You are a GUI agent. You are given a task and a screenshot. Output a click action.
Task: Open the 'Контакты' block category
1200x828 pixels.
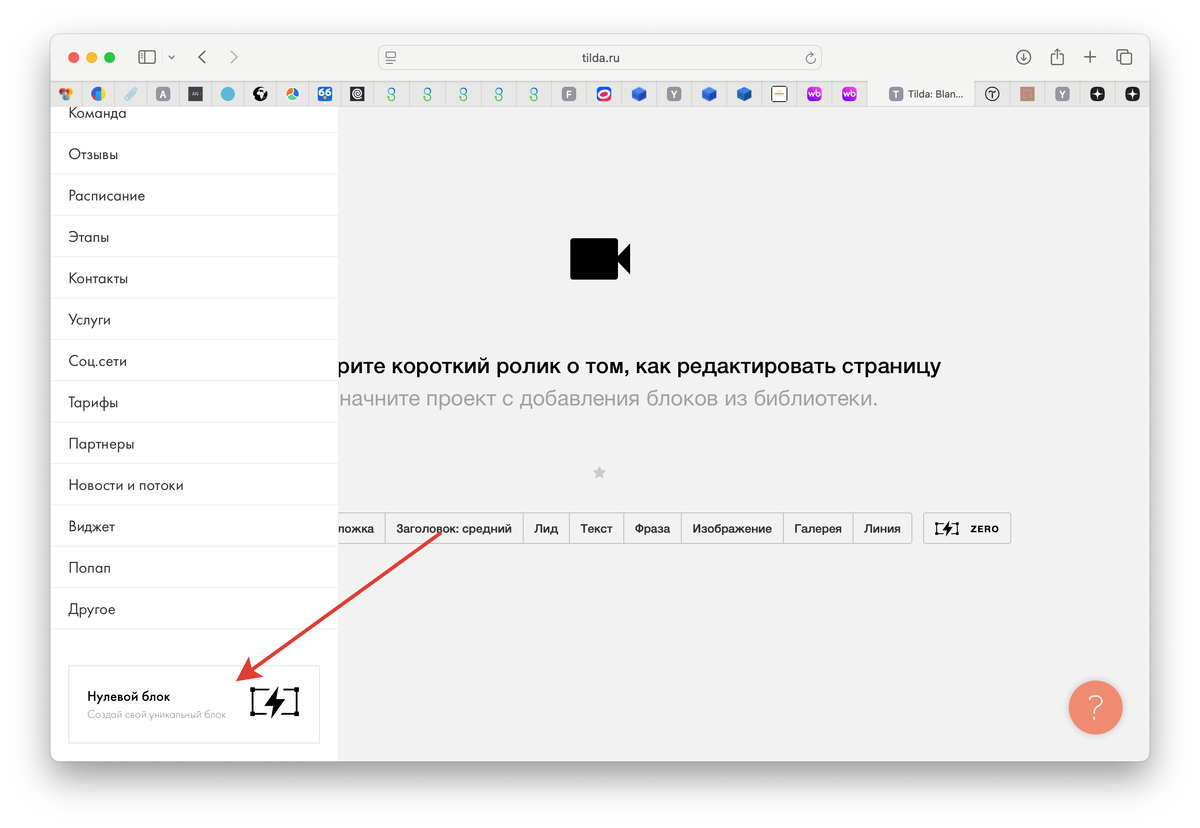pos(194,278)
